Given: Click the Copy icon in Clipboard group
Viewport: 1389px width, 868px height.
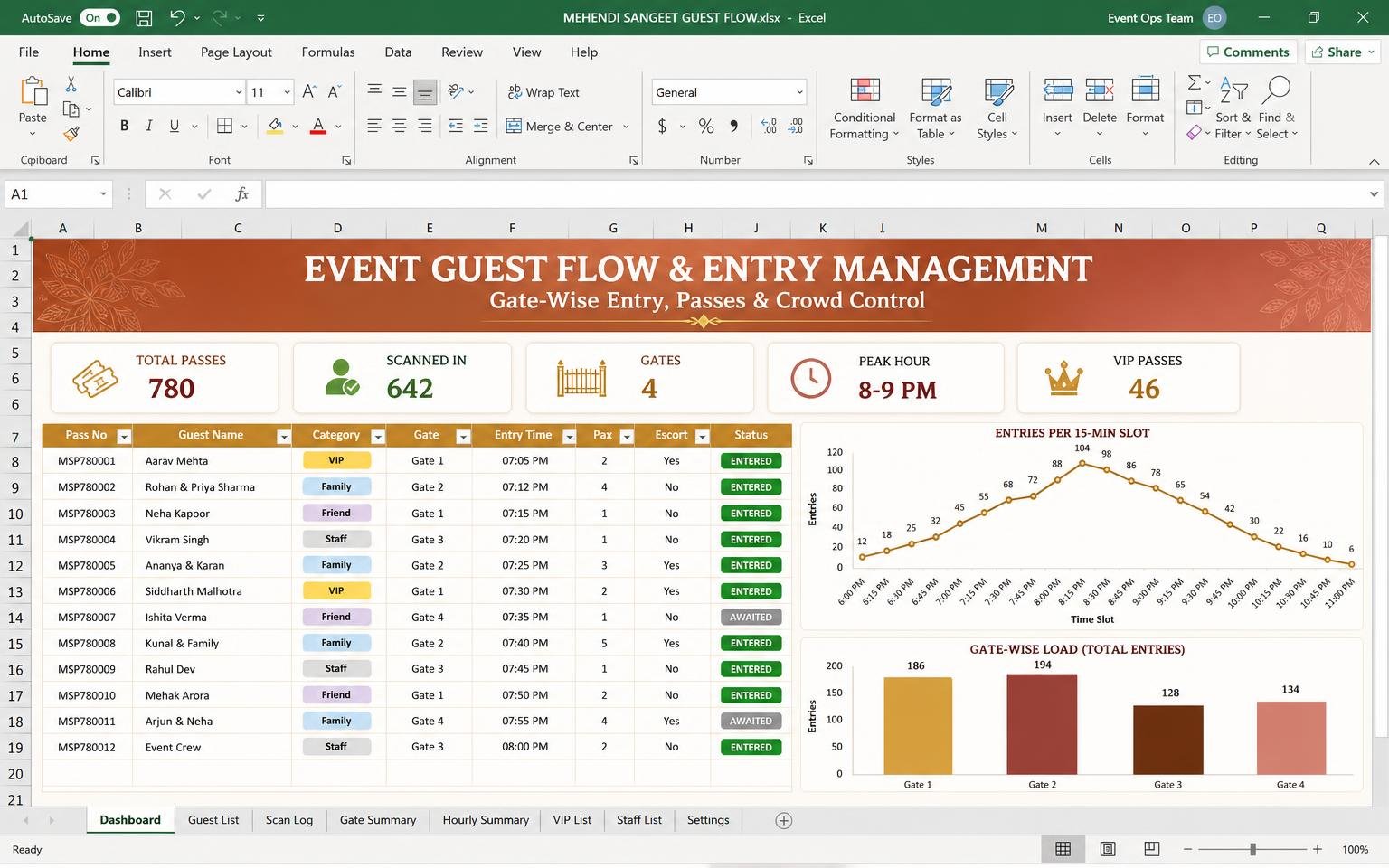Looking at the screenshot, I should [71, 109].
